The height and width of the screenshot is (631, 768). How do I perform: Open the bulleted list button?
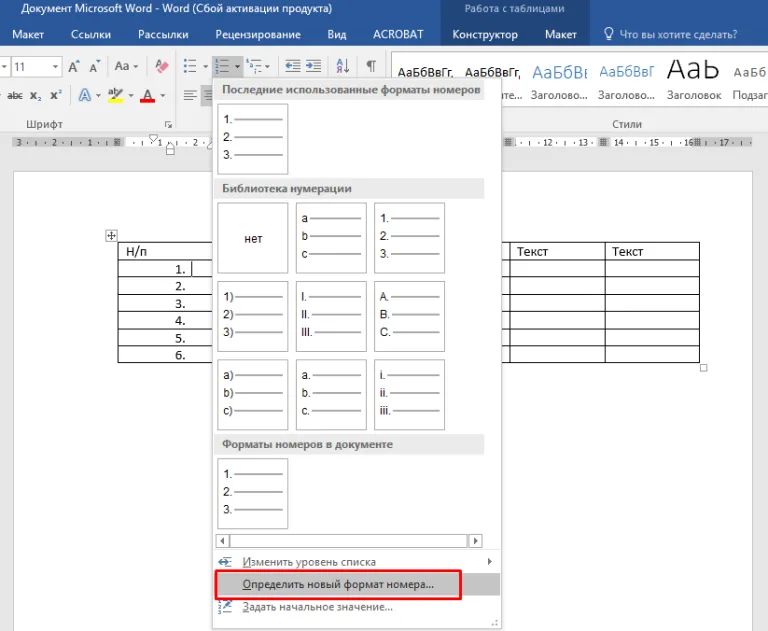click(190, 66)
